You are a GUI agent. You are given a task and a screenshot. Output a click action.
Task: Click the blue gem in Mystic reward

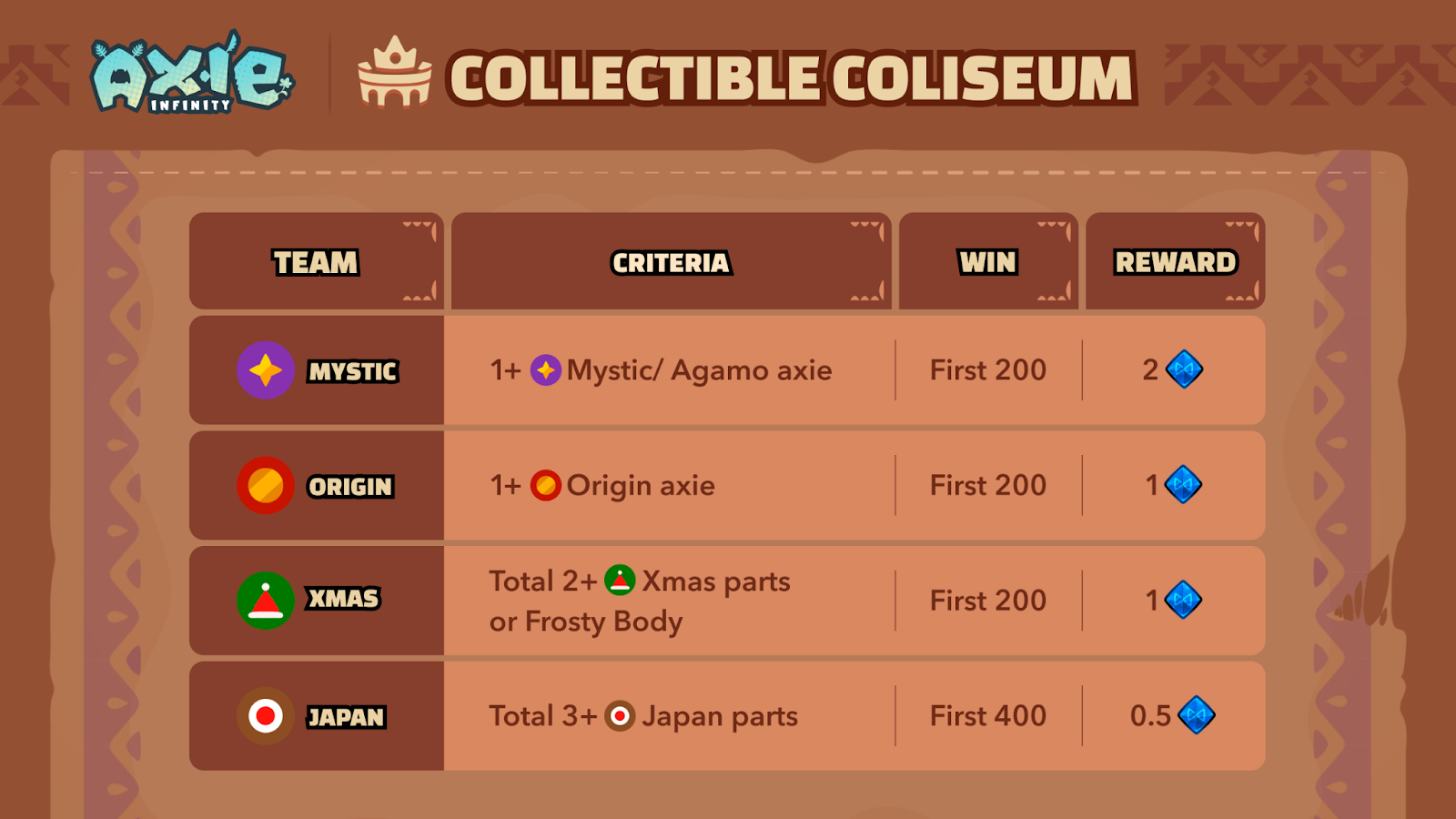(x=1184, y=369)
